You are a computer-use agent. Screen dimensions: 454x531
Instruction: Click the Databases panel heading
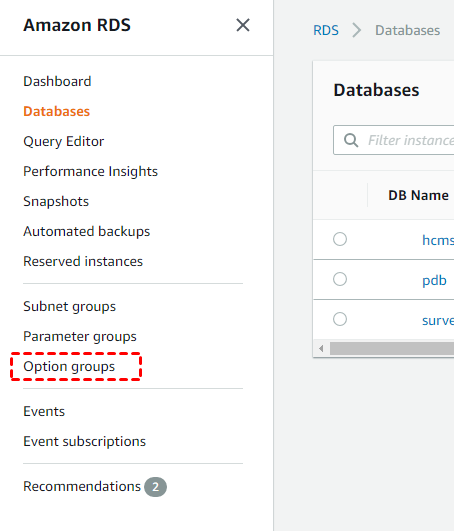[376, 90]
